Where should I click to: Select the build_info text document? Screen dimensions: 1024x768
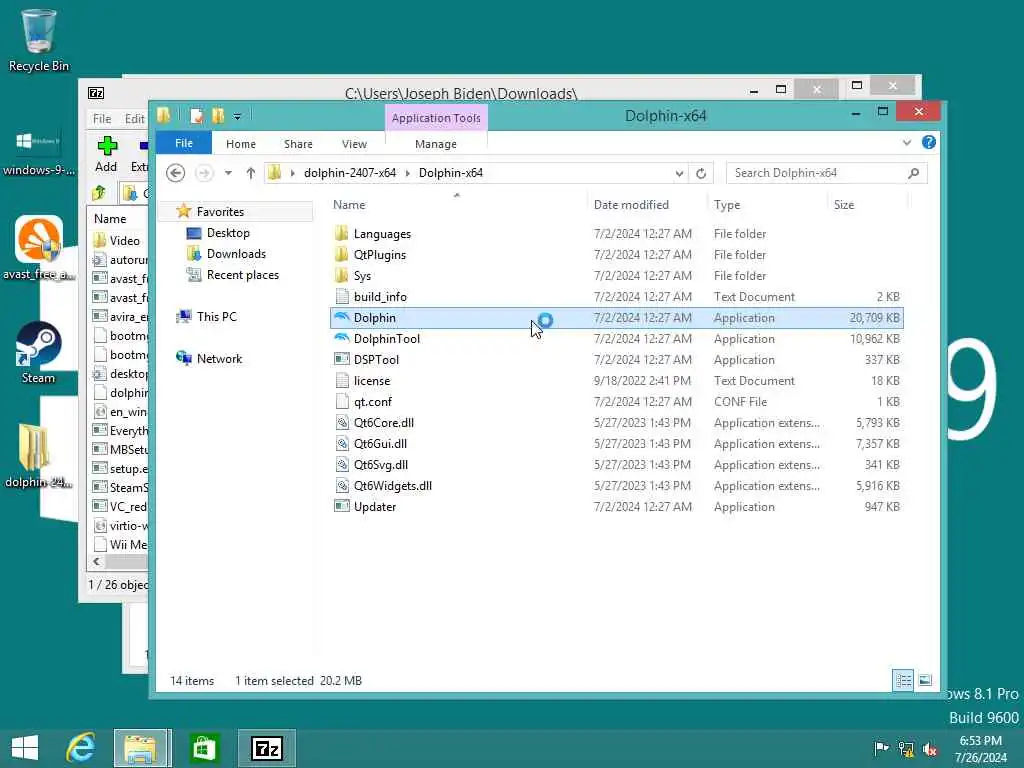click(616, 296)
